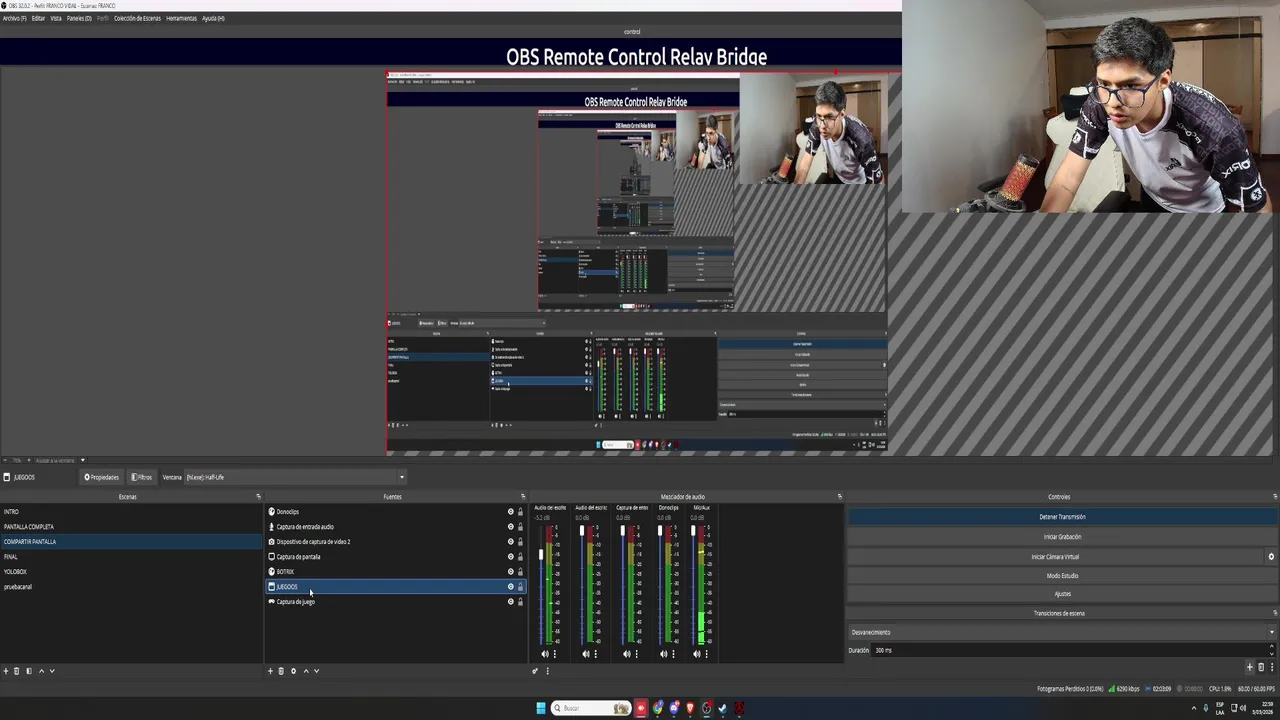Image resolution: width=1280 pixels, height=720 pixels.
Task: Remove the selected scene using the trash icon
Action: (16, 671)
